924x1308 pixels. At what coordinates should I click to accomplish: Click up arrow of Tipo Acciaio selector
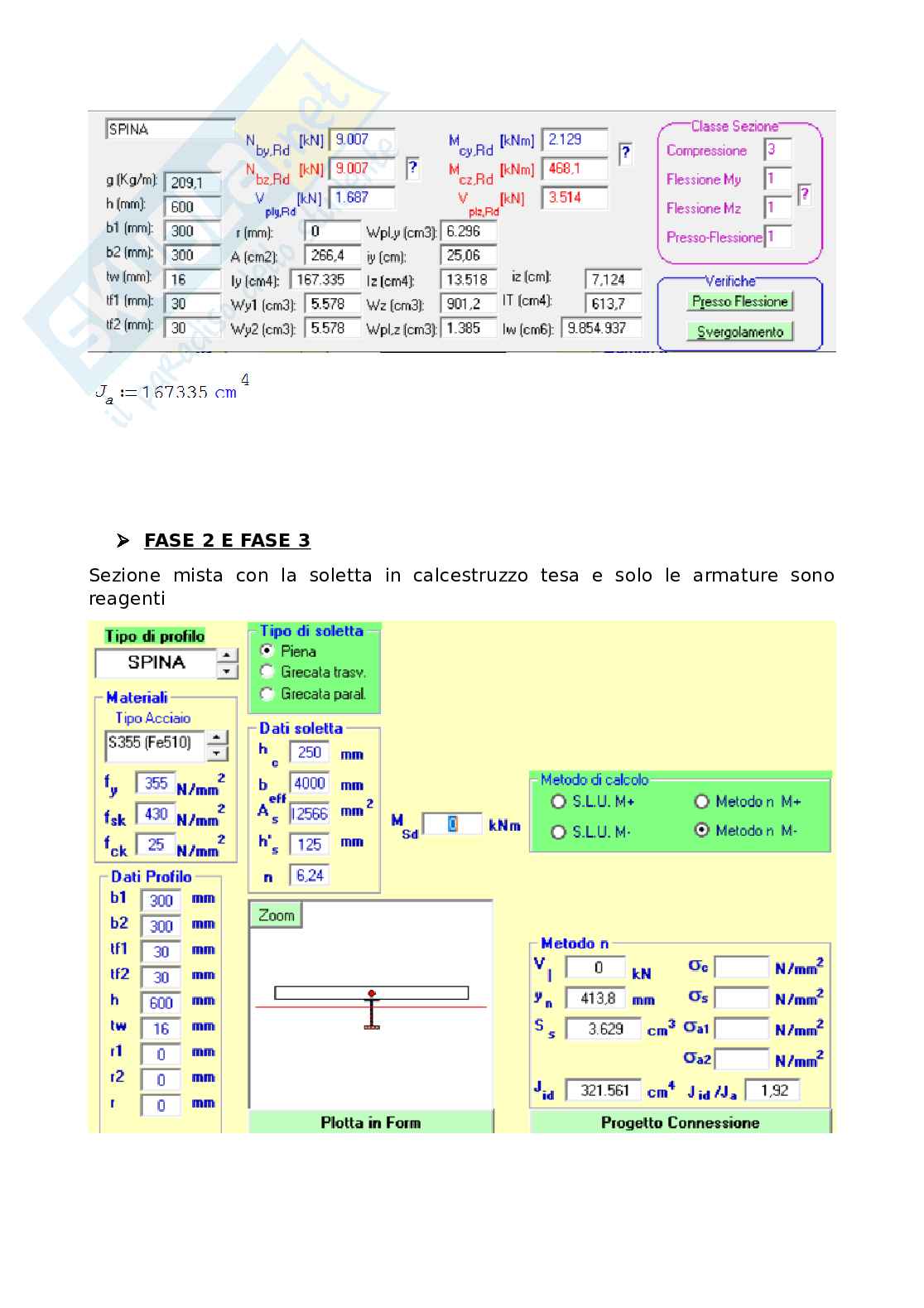click(217, 737)
